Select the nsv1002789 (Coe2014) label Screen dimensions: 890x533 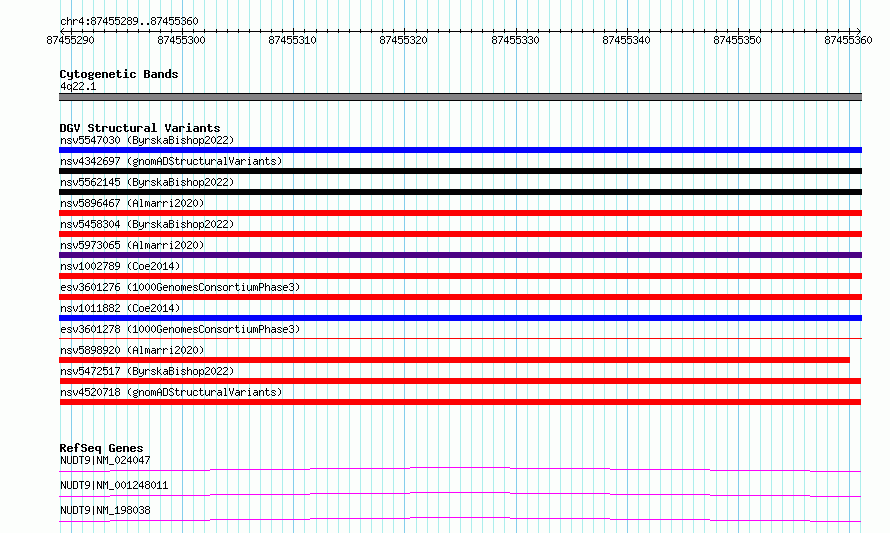pyautogui.click(x=120, y=266)
